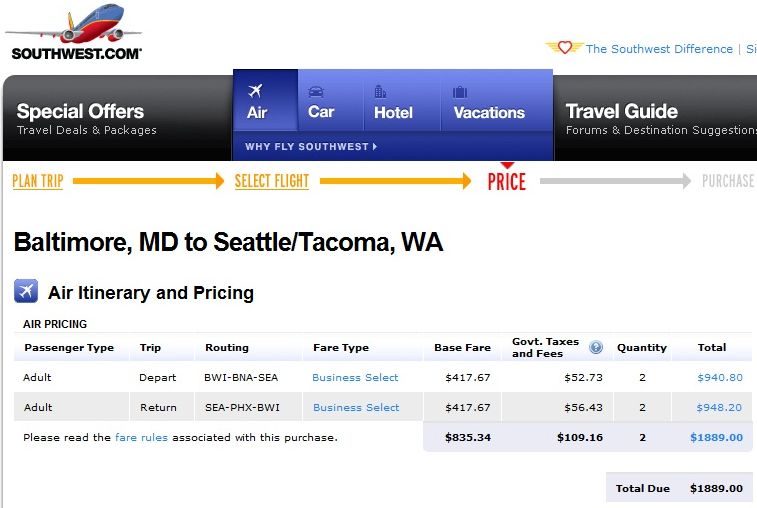The width and height of the screenshot is (757, 508).
Task: Click the airplane icon on Air tab
Action: point(255,90)
